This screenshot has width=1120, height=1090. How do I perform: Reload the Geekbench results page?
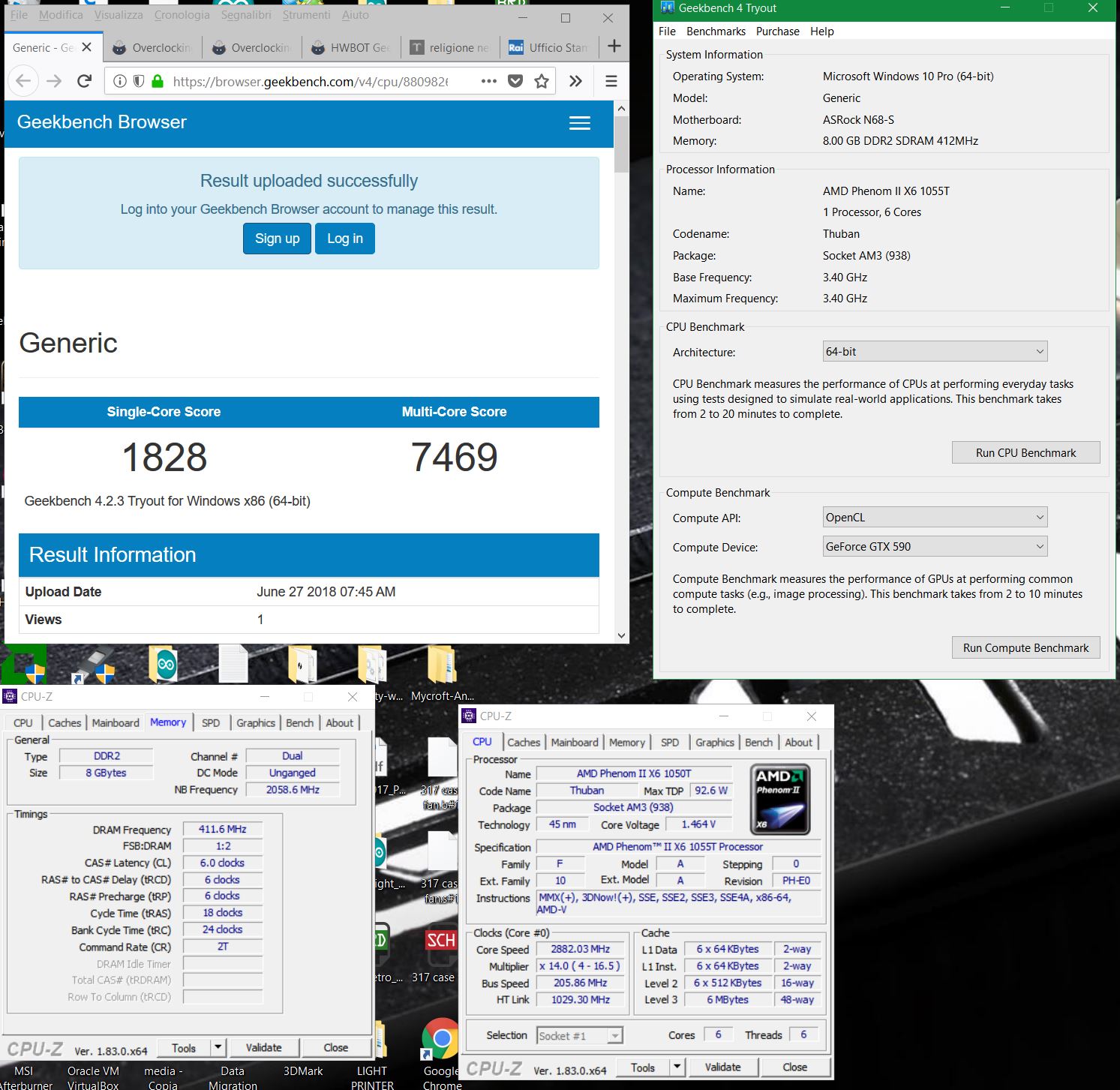(x=85, y=81)
